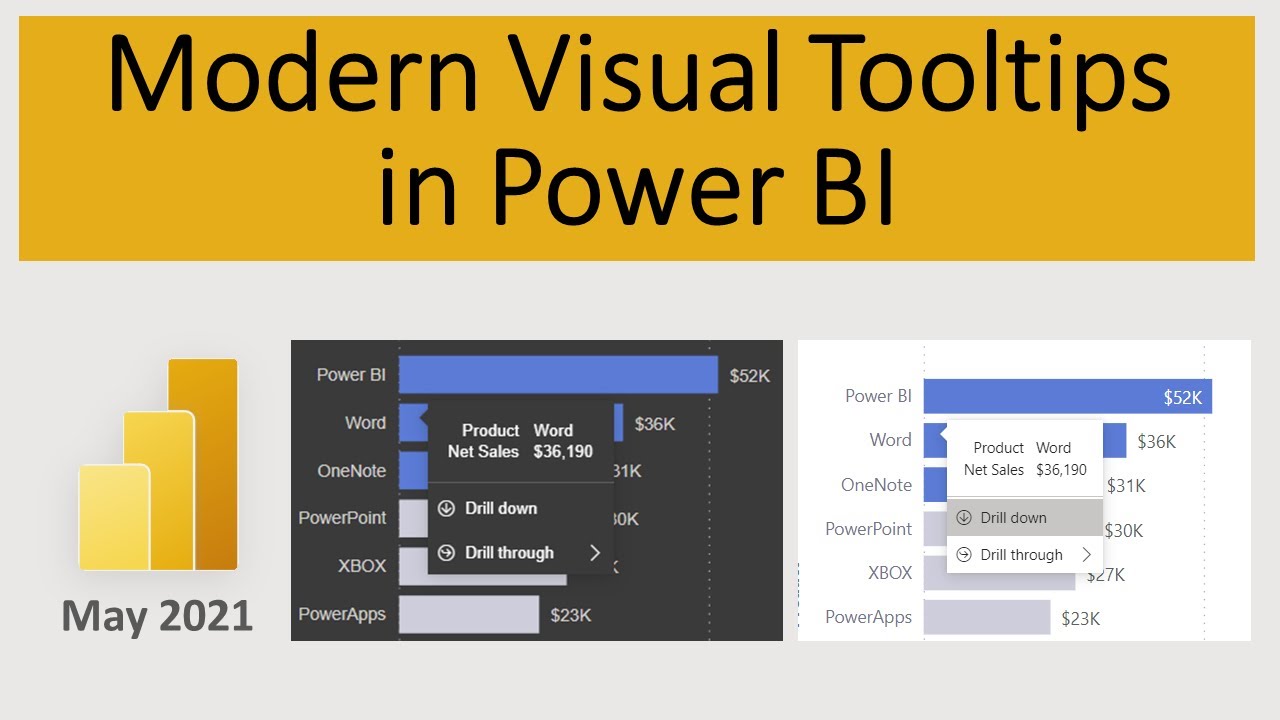Click '$30K' data label in light chart
This screenshot has height=720, width=1280.
coord(1123,530)
